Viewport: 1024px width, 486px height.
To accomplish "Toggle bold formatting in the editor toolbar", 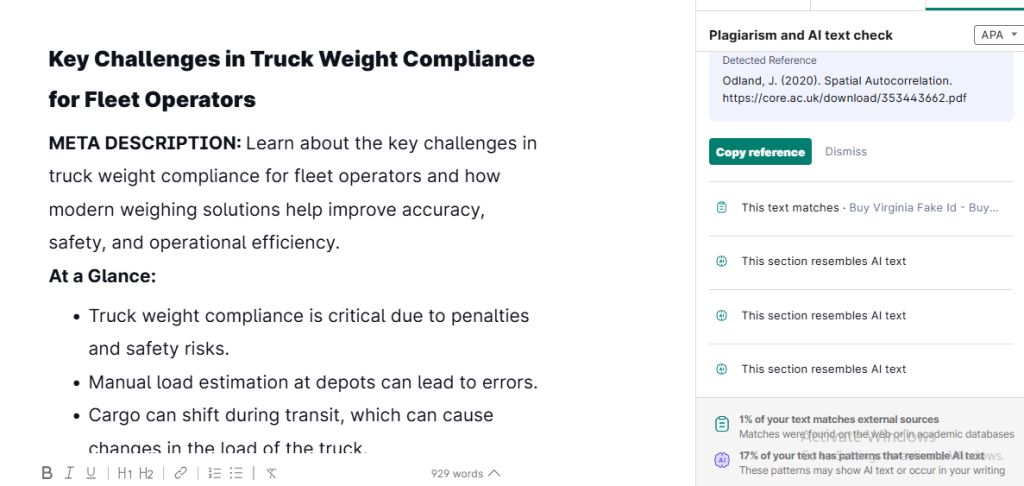I will point(47,473).
